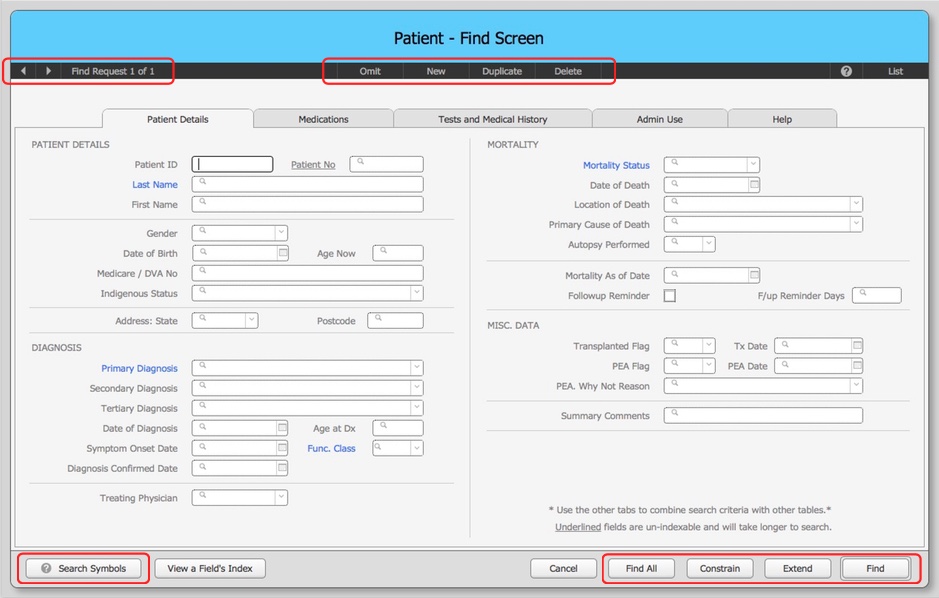The width and height of the screenshot is (939, 598).
Task: Click into the Last Name search field
Action: tap(310, 185)
